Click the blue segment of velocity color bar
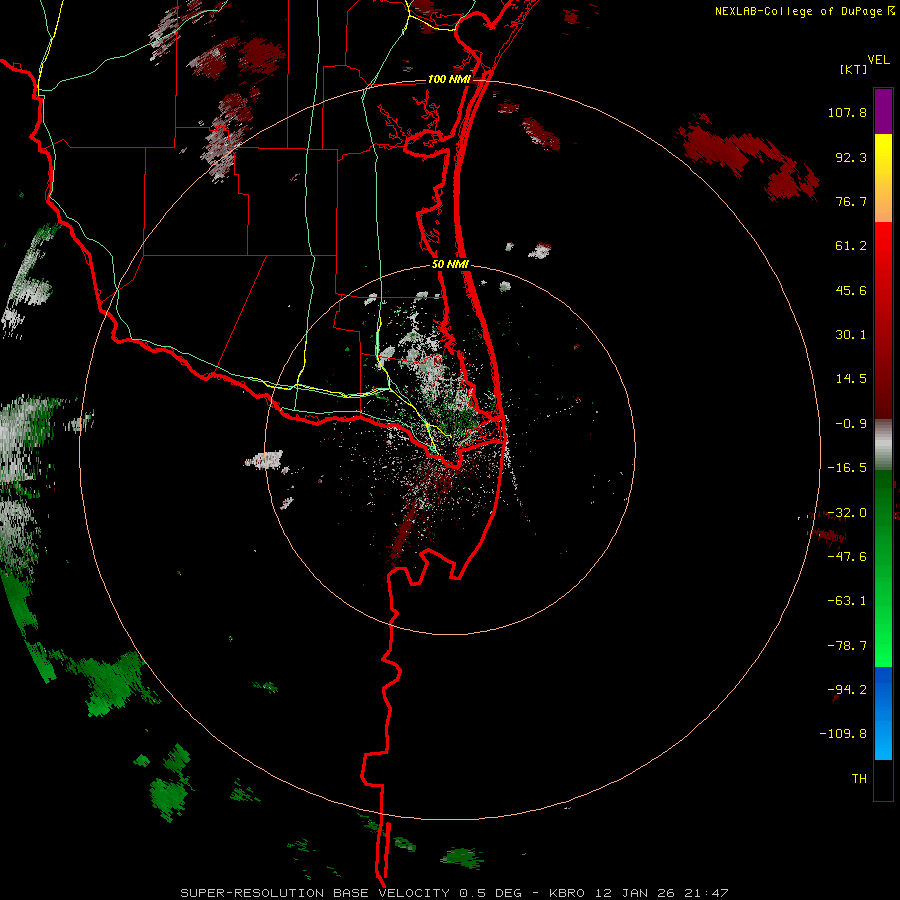This screenshot has width=900, height=900. click(883, 713)
